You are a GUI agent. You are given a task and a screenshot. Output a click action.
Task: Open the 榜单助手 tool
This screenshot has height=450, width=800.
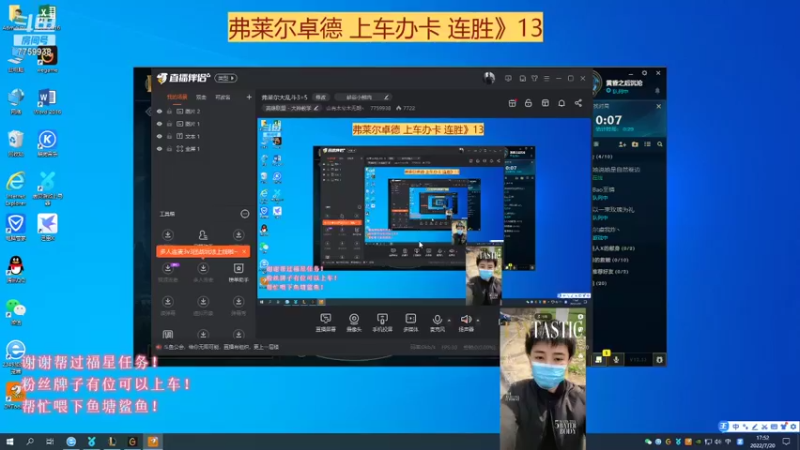click(238, 272)
